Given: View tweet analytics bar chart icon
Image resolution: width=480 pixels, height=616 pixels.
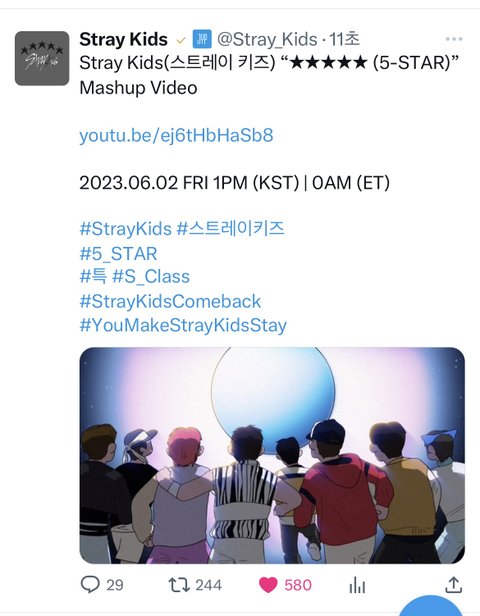Looking at the screenshot, I should 357,585.
